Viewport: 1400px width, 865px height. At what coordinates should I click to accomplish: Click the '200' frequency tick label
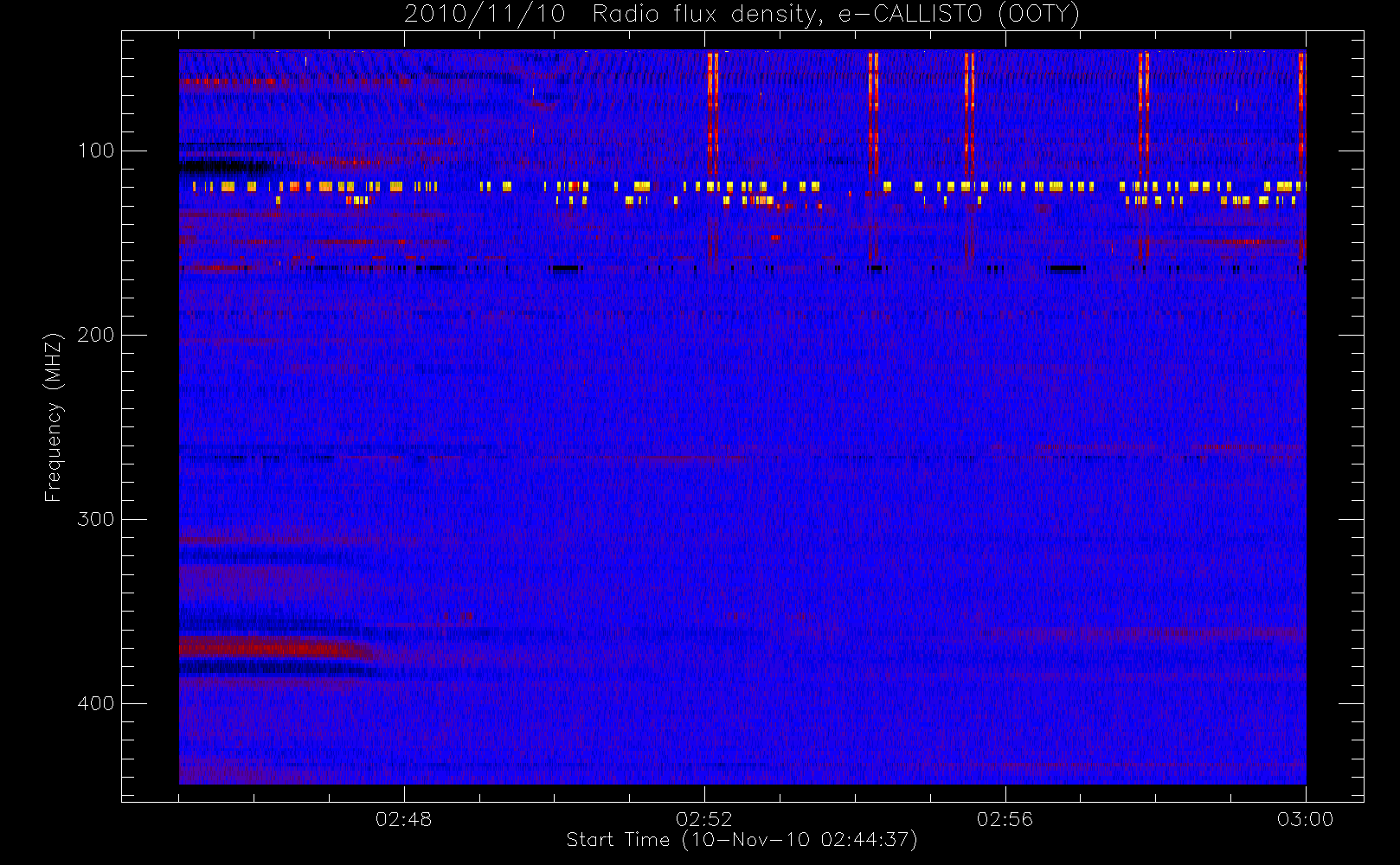(95, 335)
